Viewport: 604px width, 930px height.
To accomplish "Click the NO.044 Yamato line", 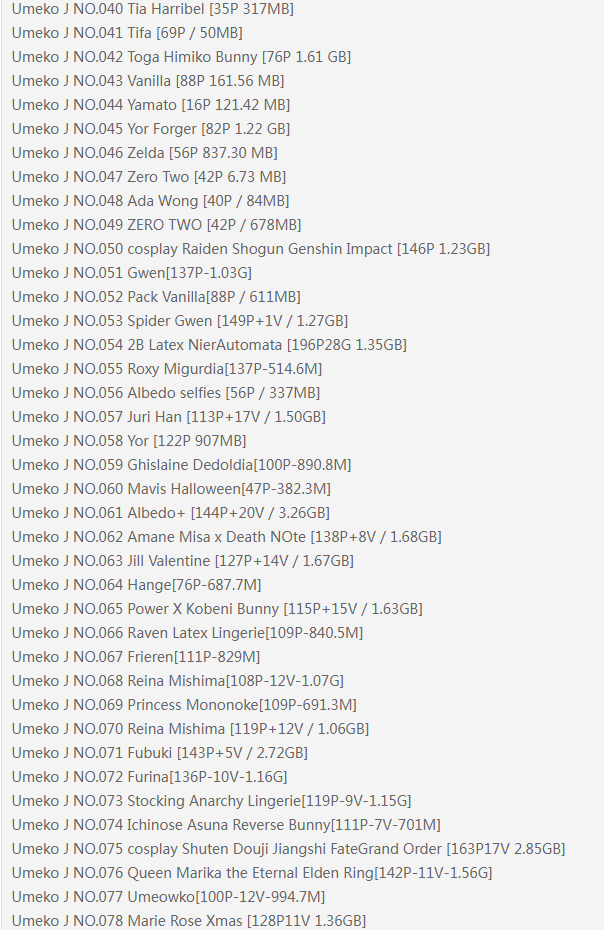I will click(151, 105).
